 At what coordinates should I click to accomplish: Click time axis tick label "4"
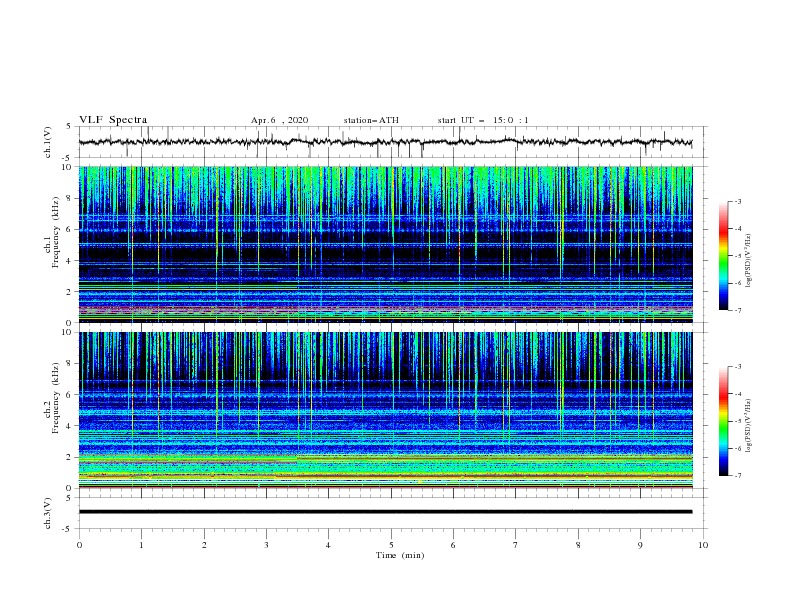click(x=328, y=545)
